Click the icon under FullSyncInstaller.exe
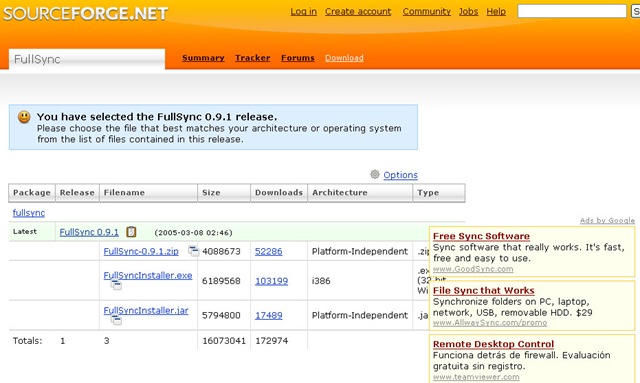Screen dimensions: 640x383 coord(116,285)
